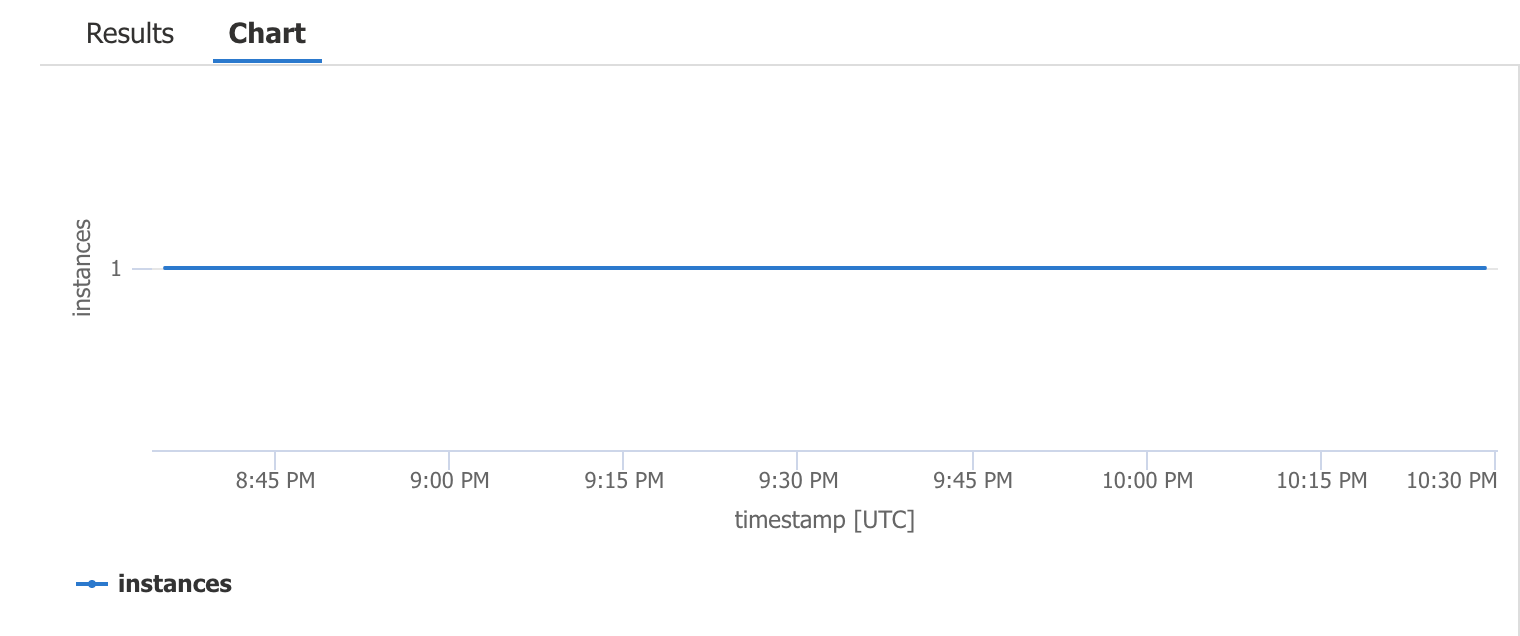Click the rightmost end of the data line

tap(1484, 268)
